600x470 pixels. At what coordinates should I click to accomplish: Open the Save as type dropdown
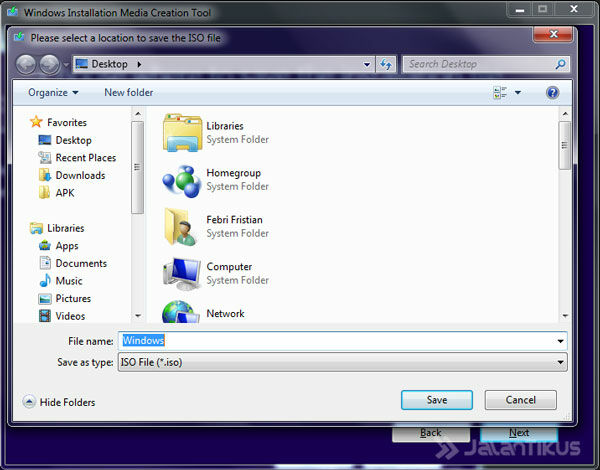[342, 362]
